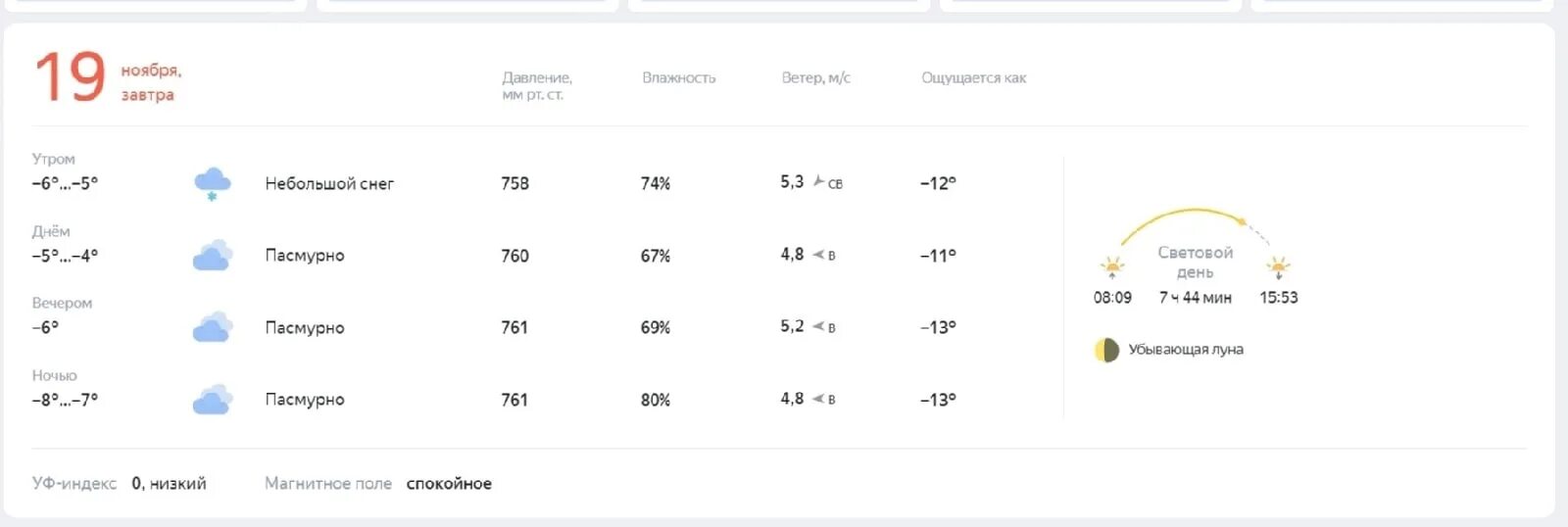Viewport: 1568px width, 527px height.
Task: Click the evening overcast cloud icon
Action: 213,327
